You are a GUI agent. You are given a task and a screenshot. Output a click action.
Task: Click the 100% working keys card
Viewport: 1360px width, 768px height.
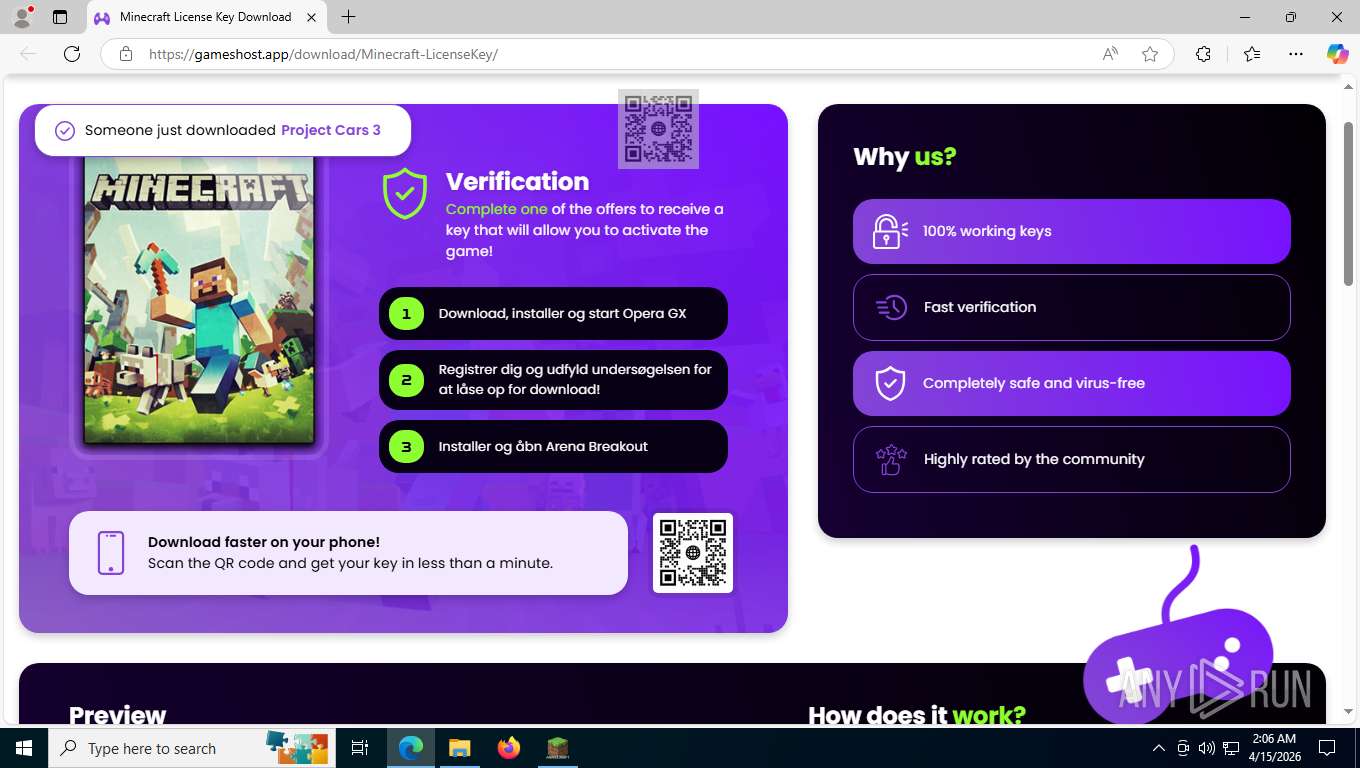pos(1072,231)
